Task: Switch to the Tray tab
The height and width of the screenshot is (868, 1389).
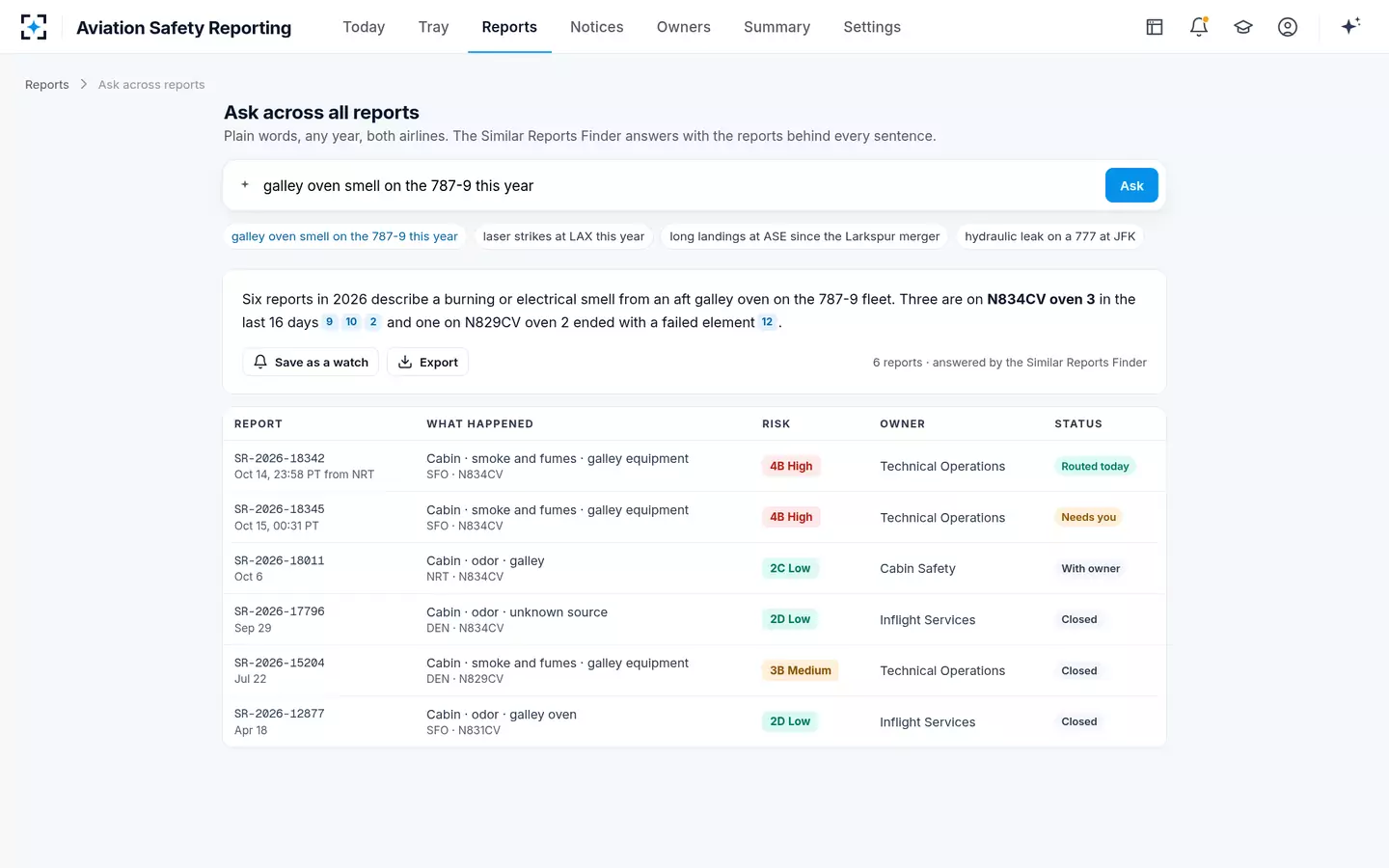Action: (x=434, y=27)
